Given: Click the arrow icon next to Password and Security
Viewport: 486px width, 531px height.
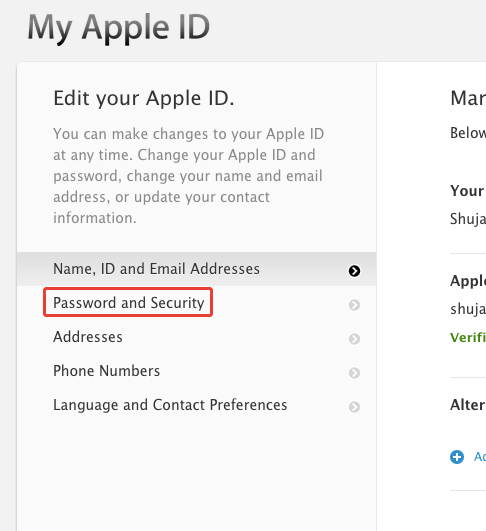Looking at the screenshot, I should coord(354,305).
